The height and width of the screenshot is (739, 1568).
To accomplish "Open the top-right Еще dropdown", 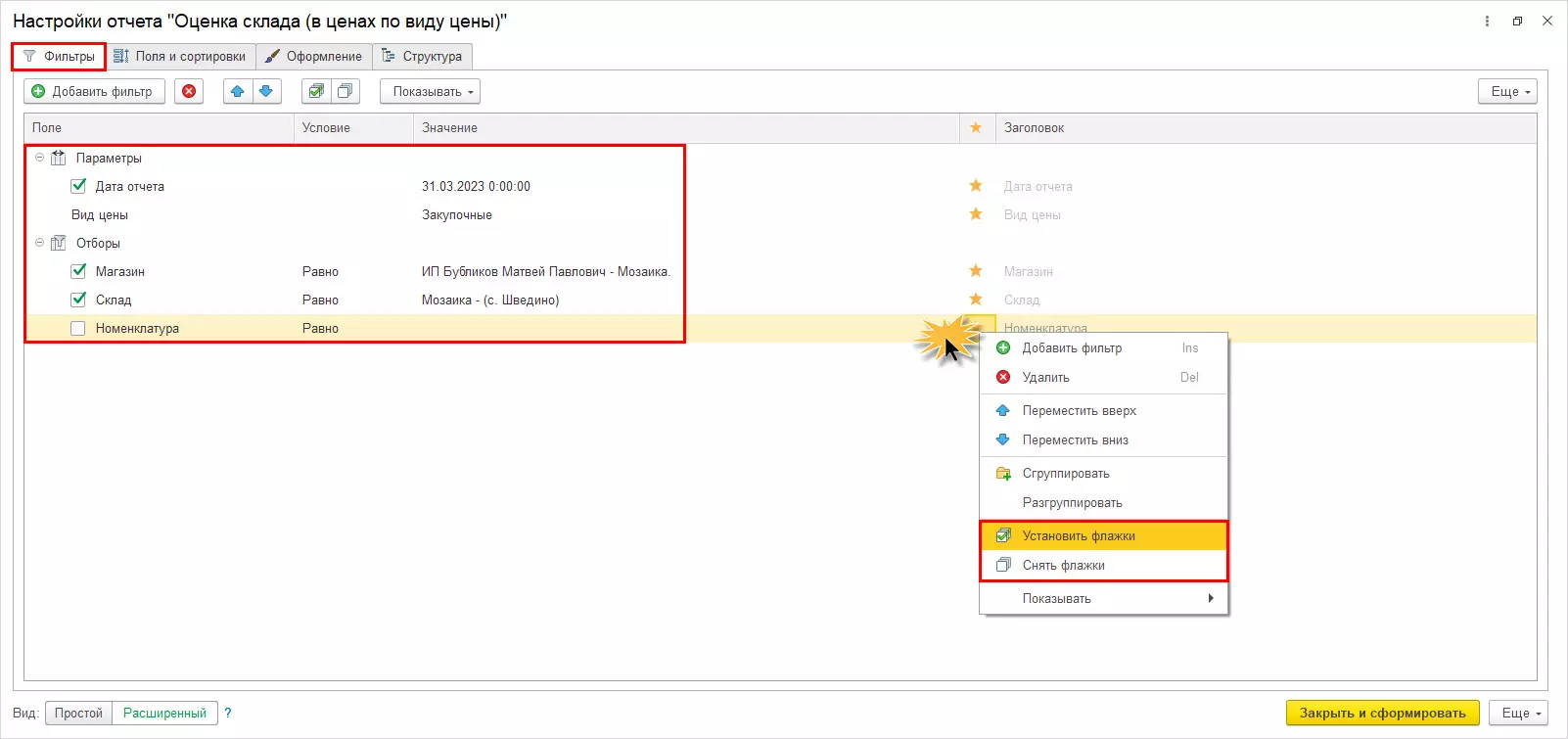I will pos(1507,91).
